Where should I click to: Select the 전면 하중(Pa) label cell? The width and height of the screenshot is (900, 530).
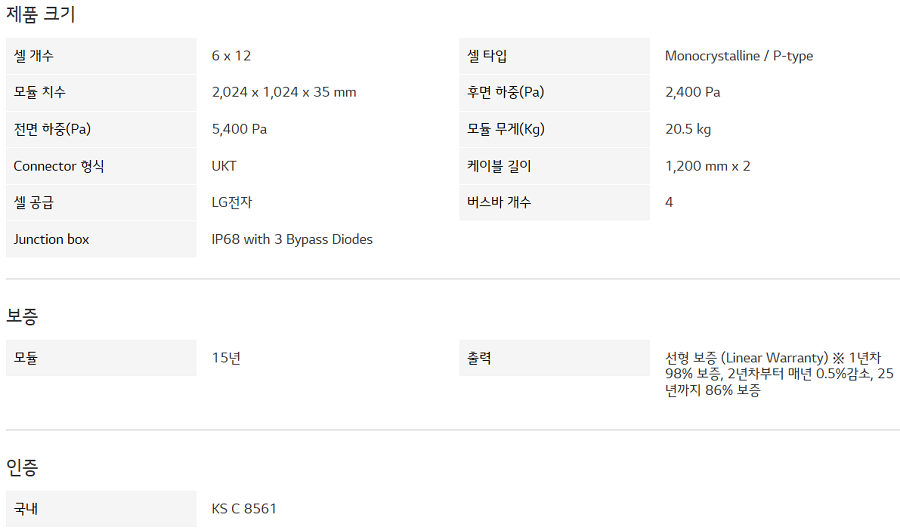point(100,129)
